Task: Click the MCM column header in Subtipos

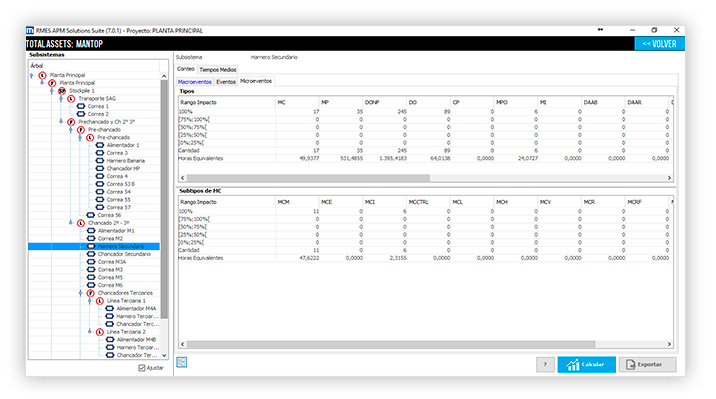Action: 297,202
